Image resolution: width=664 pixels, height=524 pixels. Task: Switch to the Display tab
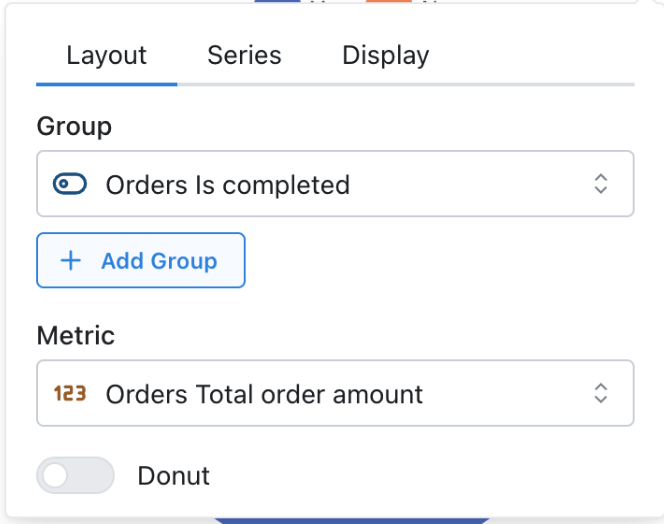[x=385, y=55]
